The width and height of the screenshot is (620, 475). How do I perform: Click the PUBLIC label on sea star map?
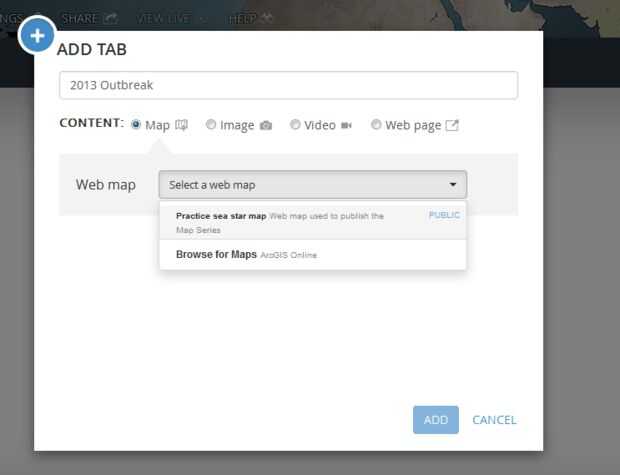coord(444,215)
